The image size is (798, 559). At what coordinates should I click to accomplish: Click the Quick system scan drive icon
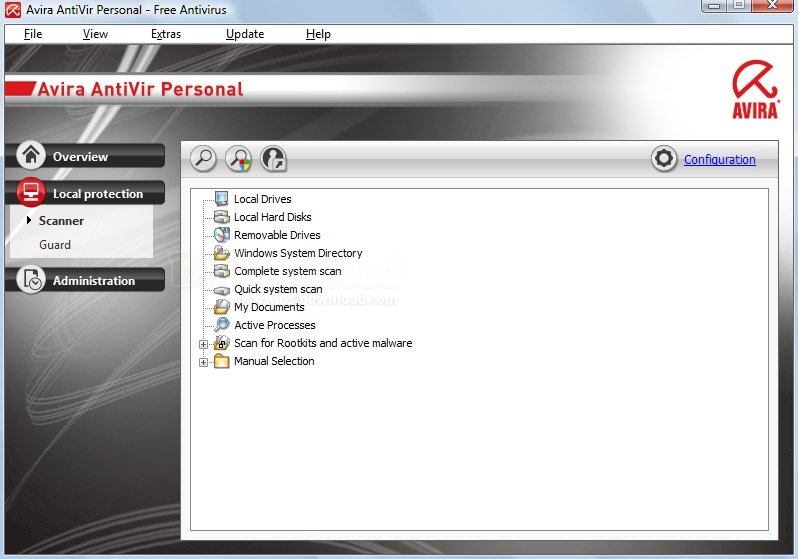click(x=221, y=290)
